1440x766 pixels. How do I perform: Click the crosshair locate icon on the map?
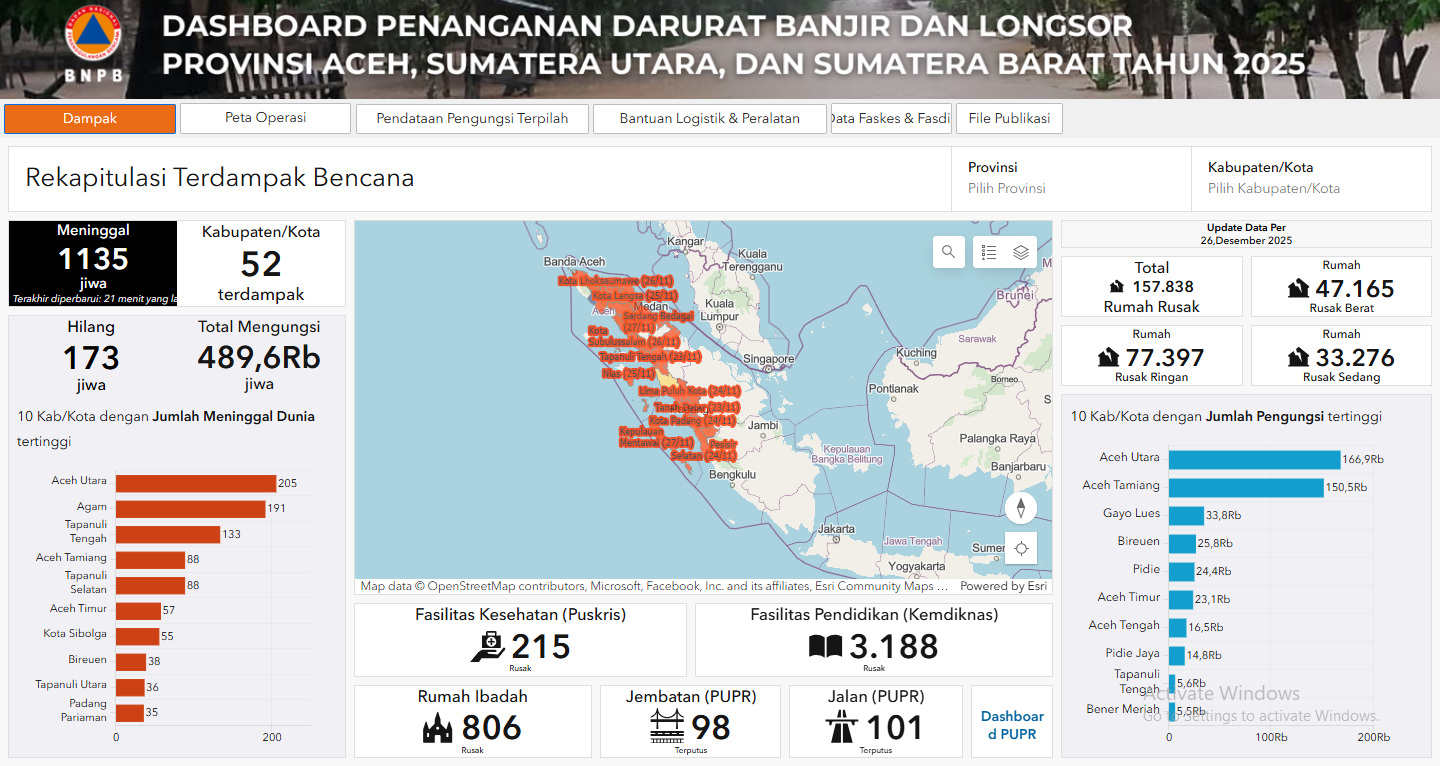(x=1021, y=548)
